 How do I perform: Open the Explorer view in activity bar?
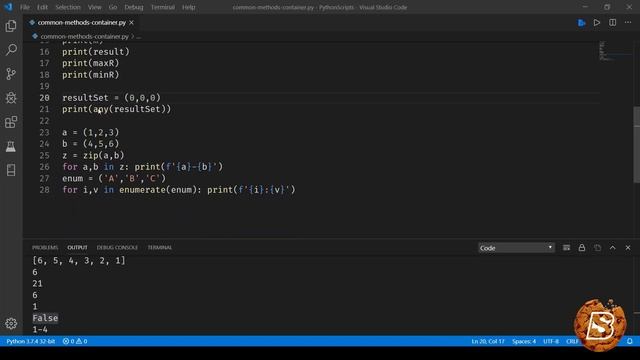[11, 26]
